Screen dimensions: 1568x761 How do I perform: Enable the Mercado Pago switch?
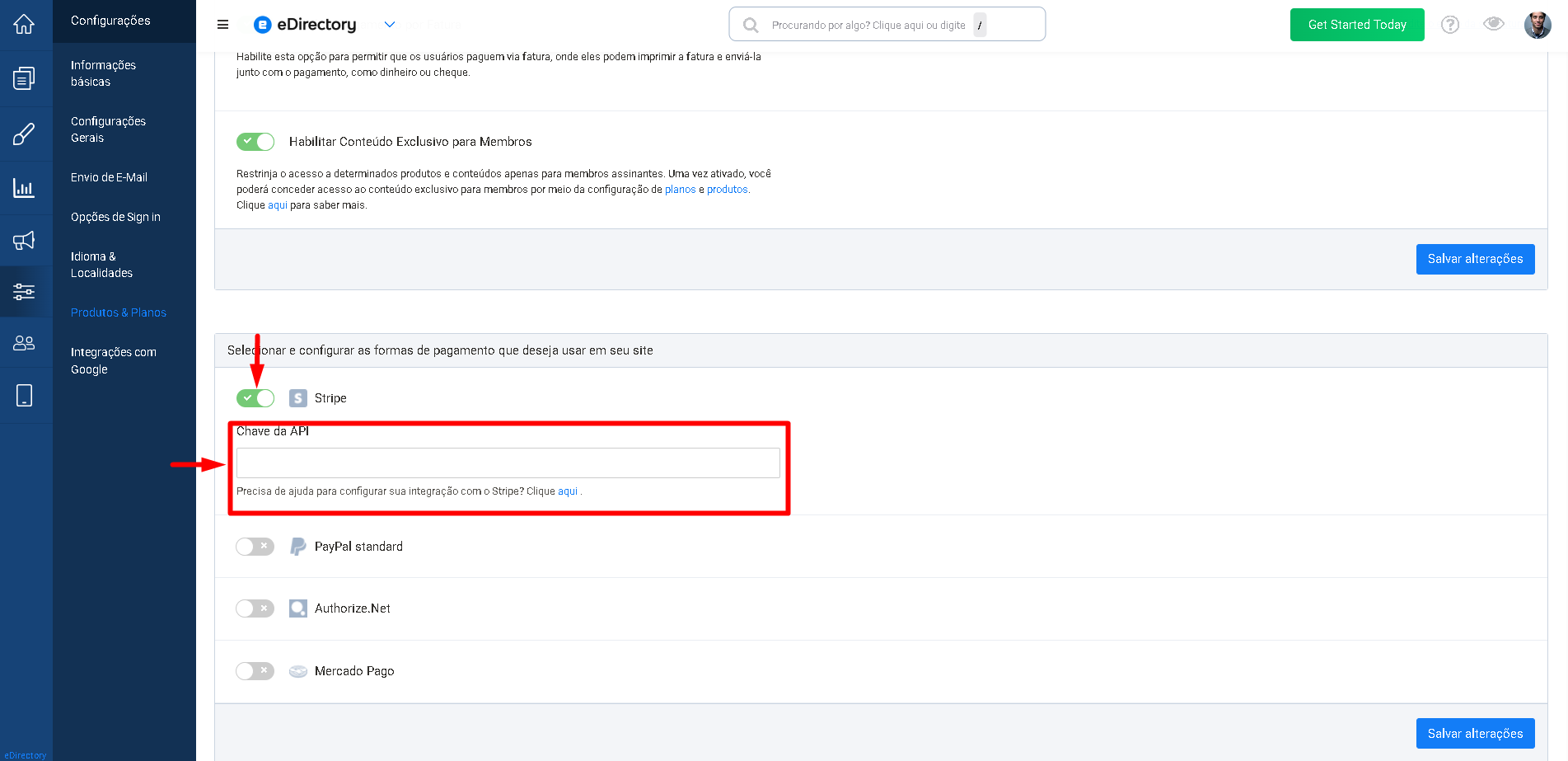click(255, 671)
